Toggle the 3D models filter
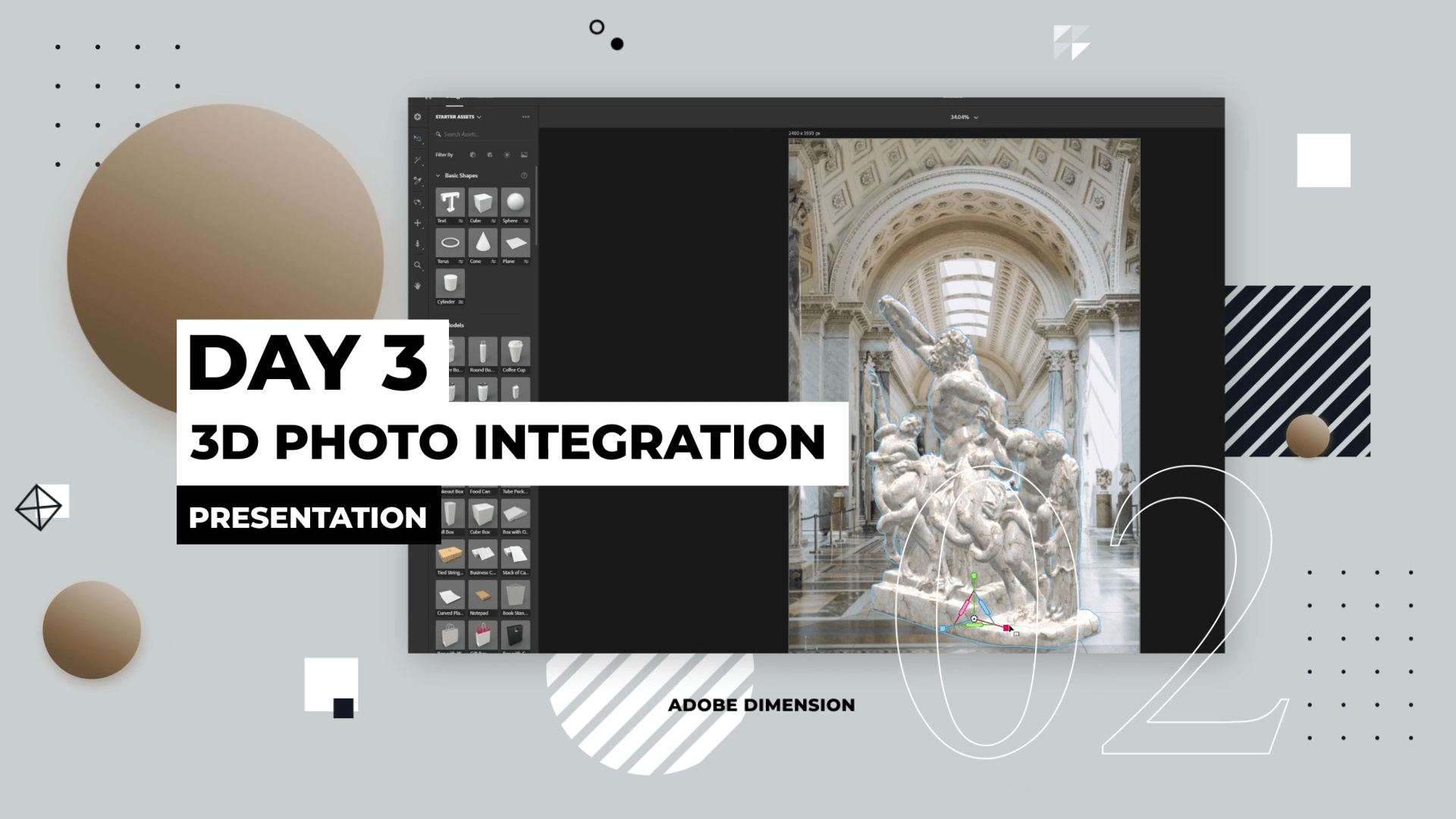 coord(472,155)
